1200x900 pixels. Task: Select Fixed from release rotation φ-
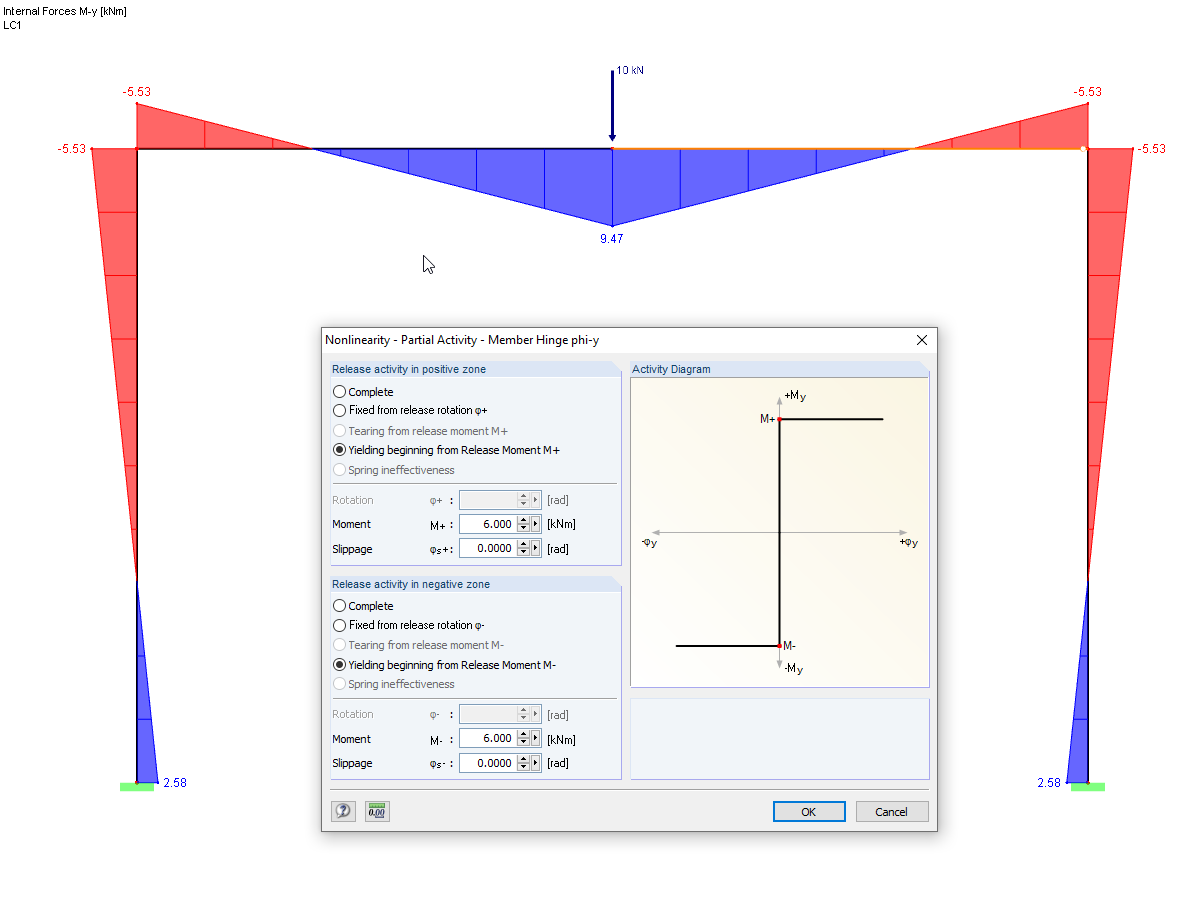339,624
